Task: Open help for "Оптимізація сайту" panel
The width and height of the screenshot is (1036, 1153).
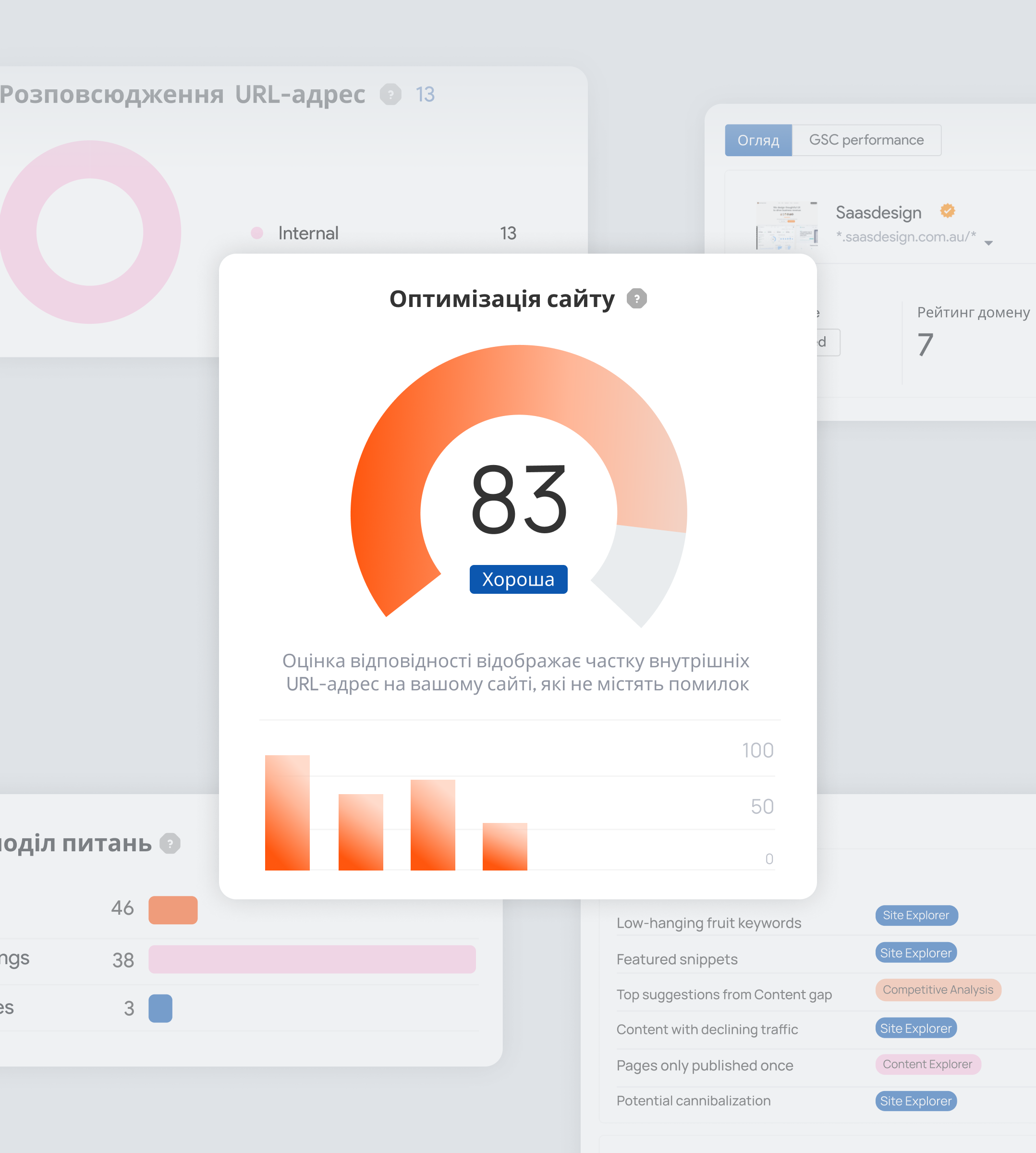Action: (x=637, y=299)
